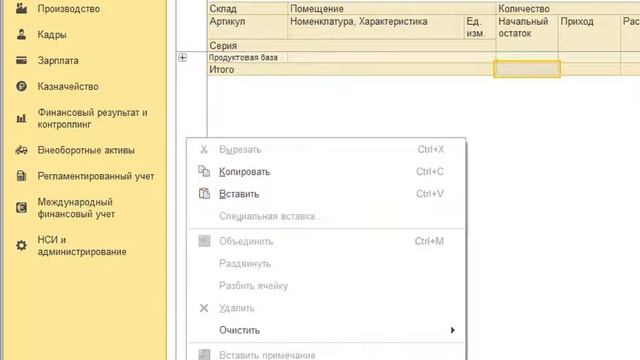Click the Международный финансовый учет icon
The width and height of the screenshot is (640, 360).
(21, 208)
